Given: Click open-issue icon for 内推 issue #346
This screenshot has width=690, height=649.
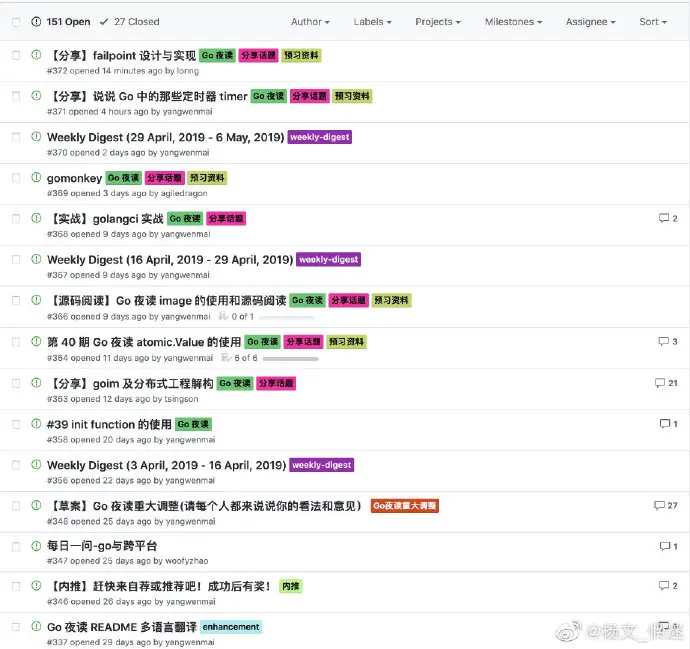Looking at the screenshot, I should coord(36,586).
